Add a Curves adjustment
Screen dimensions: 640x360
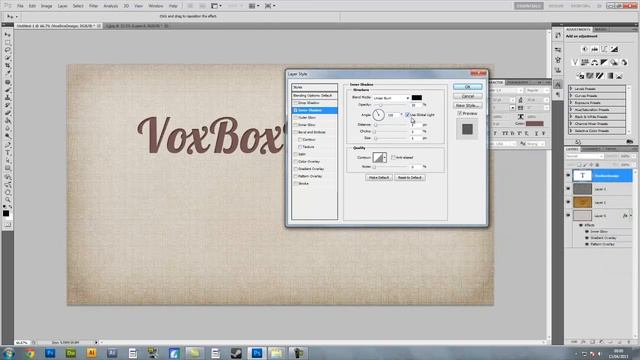coord(604,49)
